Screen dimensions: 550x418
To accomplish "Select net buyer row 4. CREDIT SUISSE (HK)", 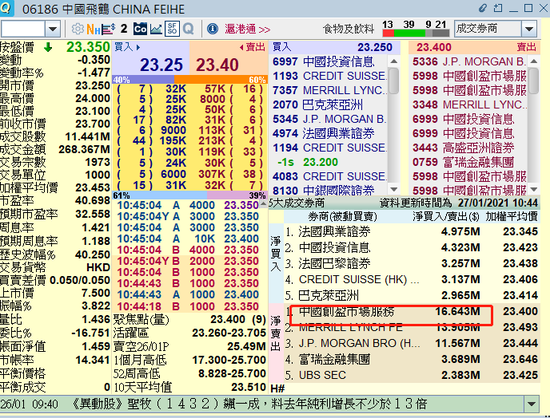I will (411, 279).
